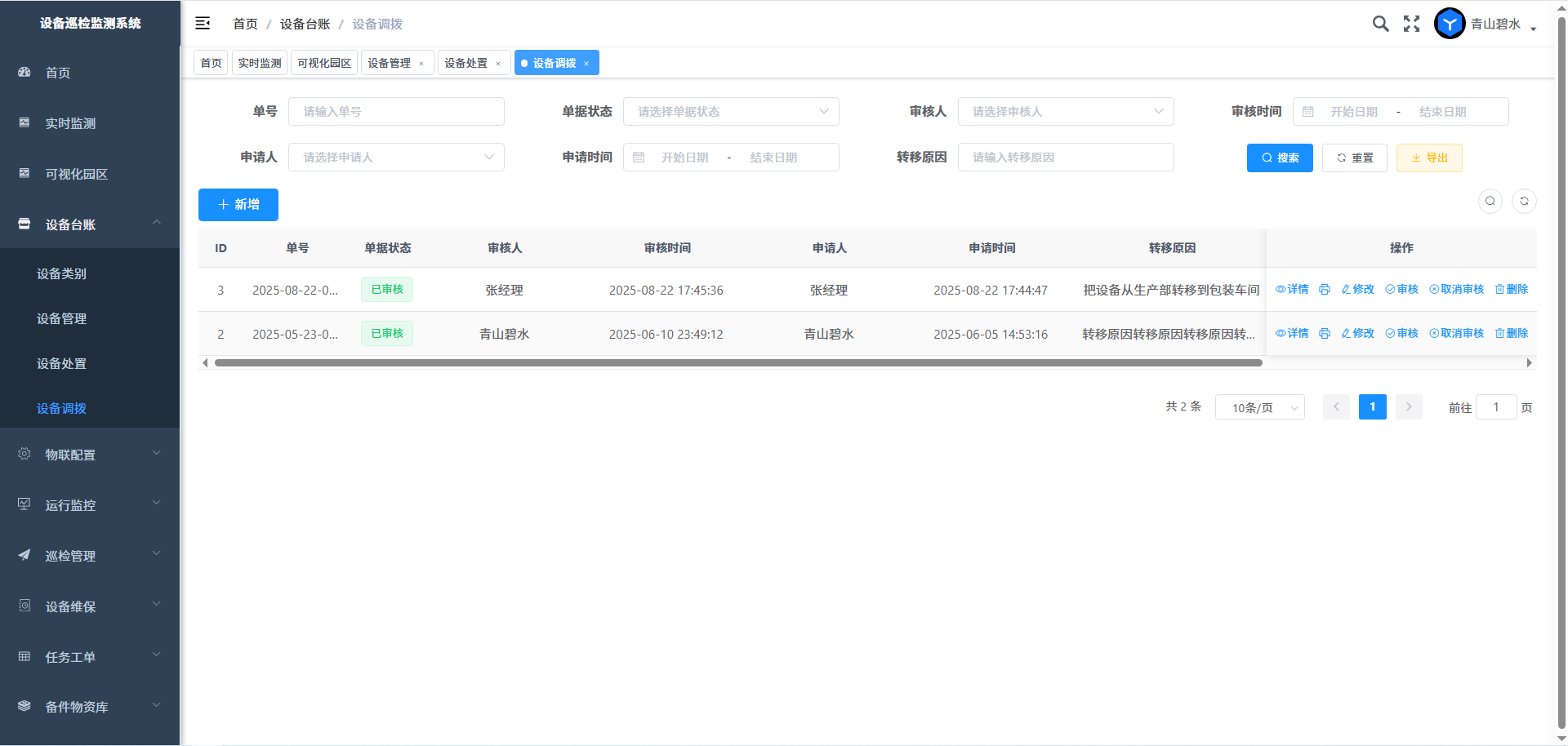Click the print icon in the second row
The width and height of the screenshot is (1568, 746).
(1325, 334)
